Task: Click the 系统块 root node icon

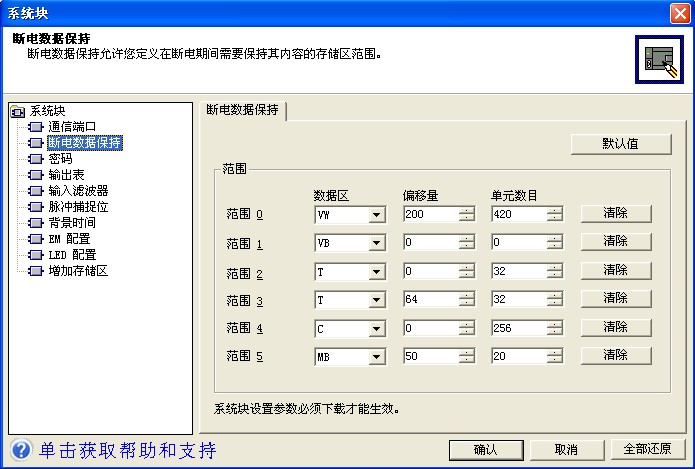Action: [x=17, y=111]
